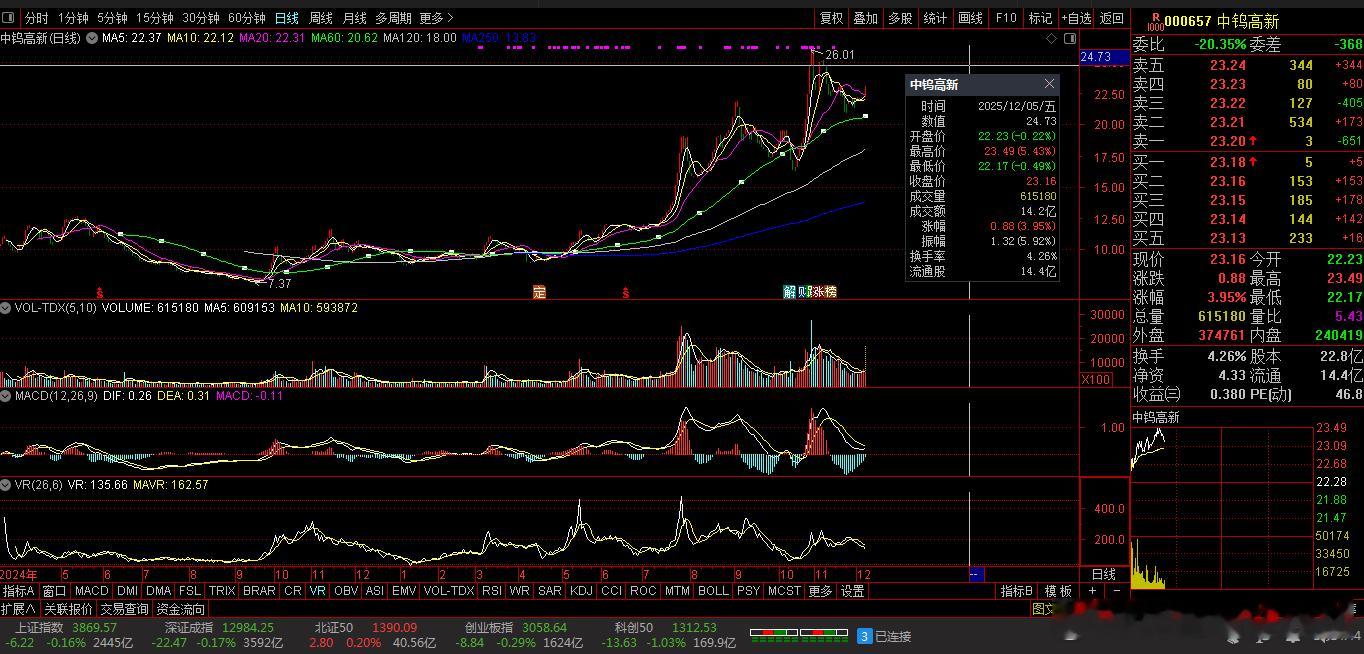Expand the 更多 periods menu in top bar

[x=436, y=18]
